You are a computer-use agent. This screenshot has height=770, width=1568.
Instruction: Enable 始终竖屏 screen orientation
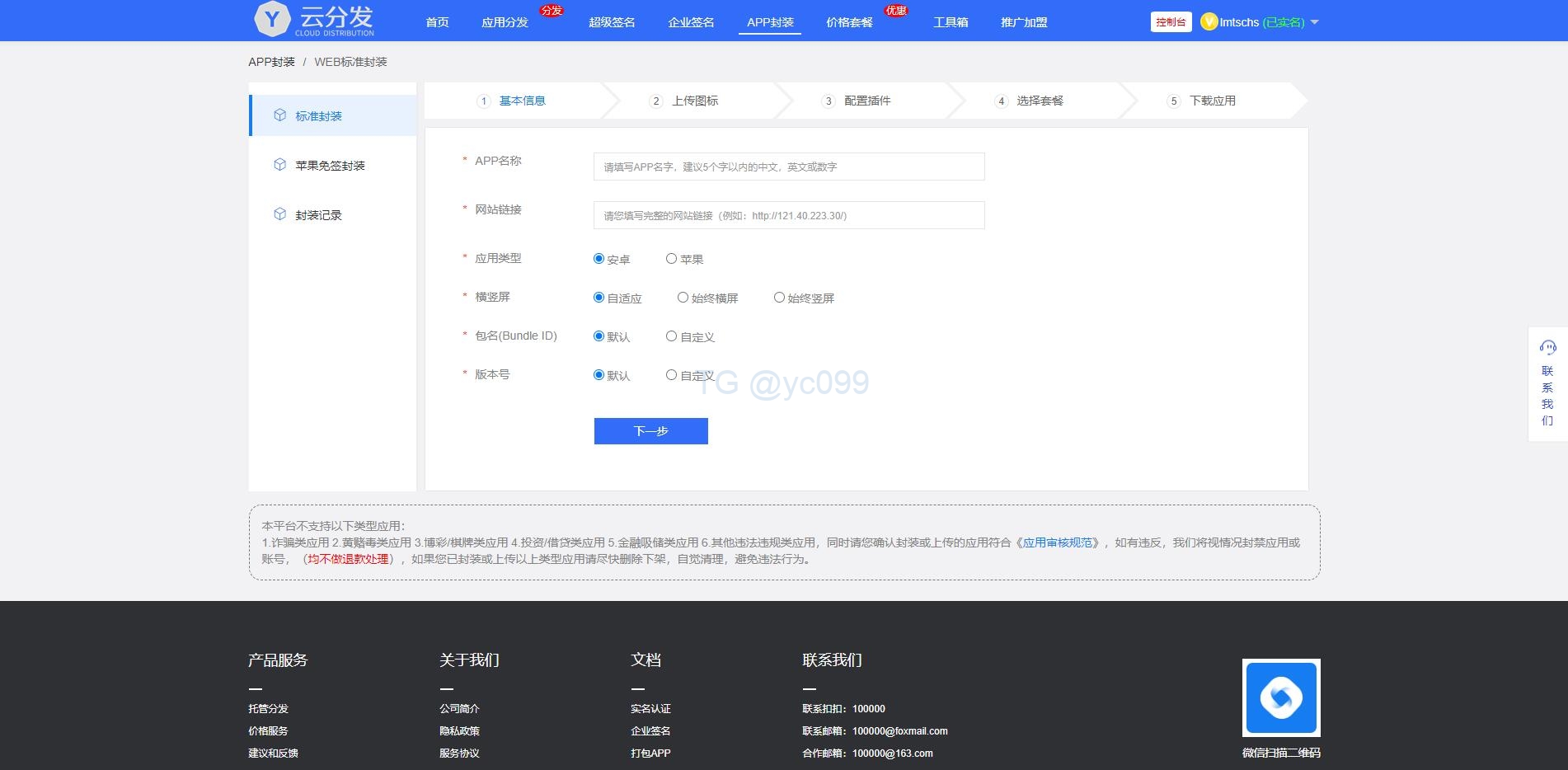778,297
